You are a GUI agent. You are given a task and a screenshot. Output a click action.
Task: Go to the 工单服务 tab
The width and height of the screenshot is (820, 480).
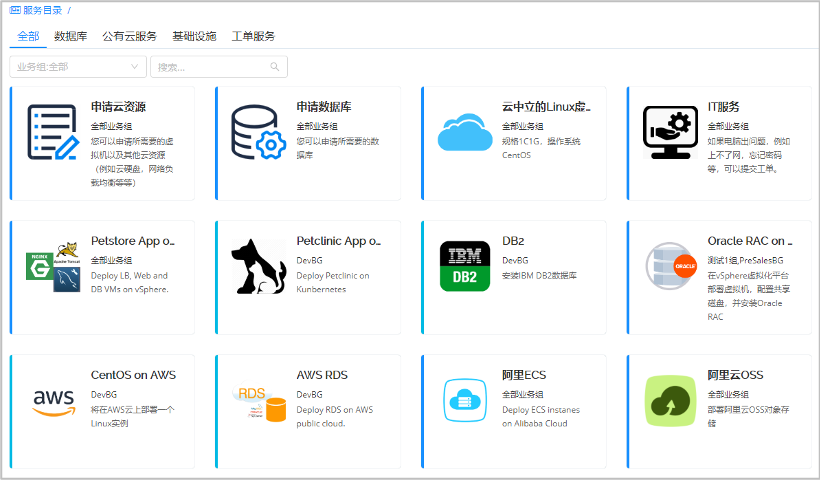pyautogui.click(x=253, y=36)
